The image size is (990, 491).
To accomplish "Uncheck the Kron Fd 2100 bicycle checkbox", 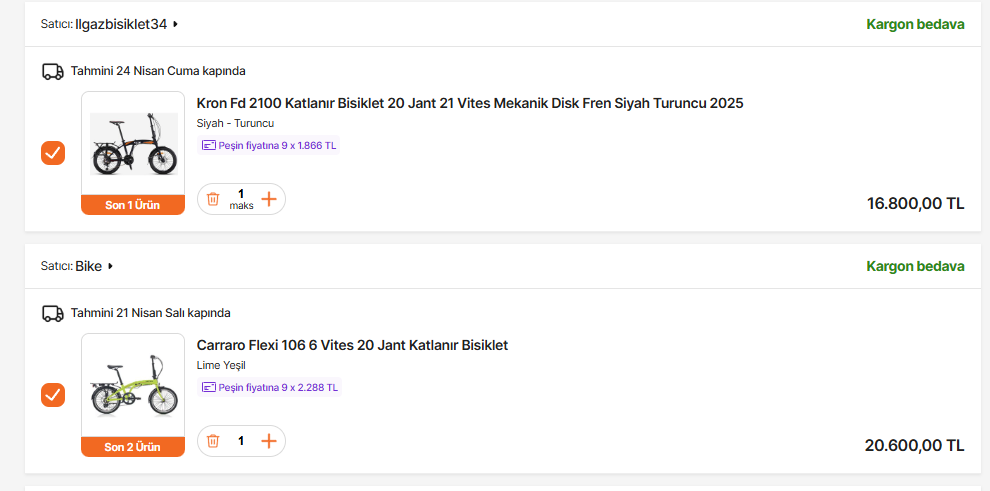I will [x=53, y=153].
